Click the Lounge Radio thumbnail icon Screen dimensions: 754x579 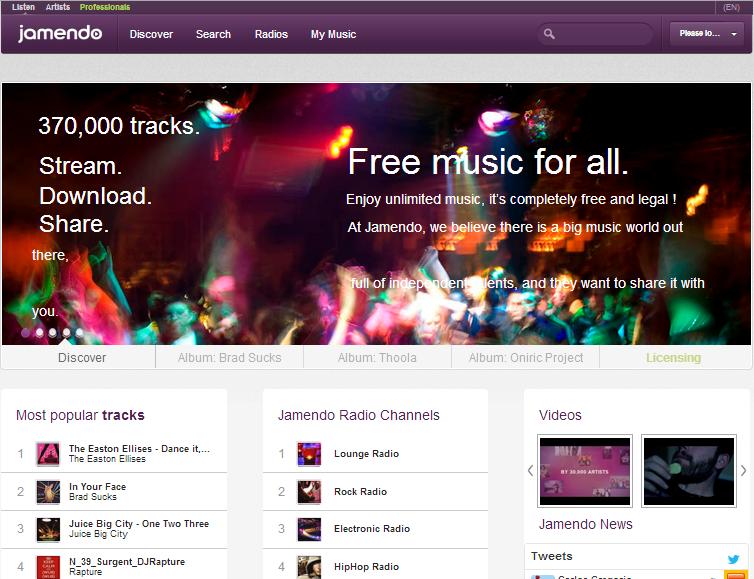(309, 454)
